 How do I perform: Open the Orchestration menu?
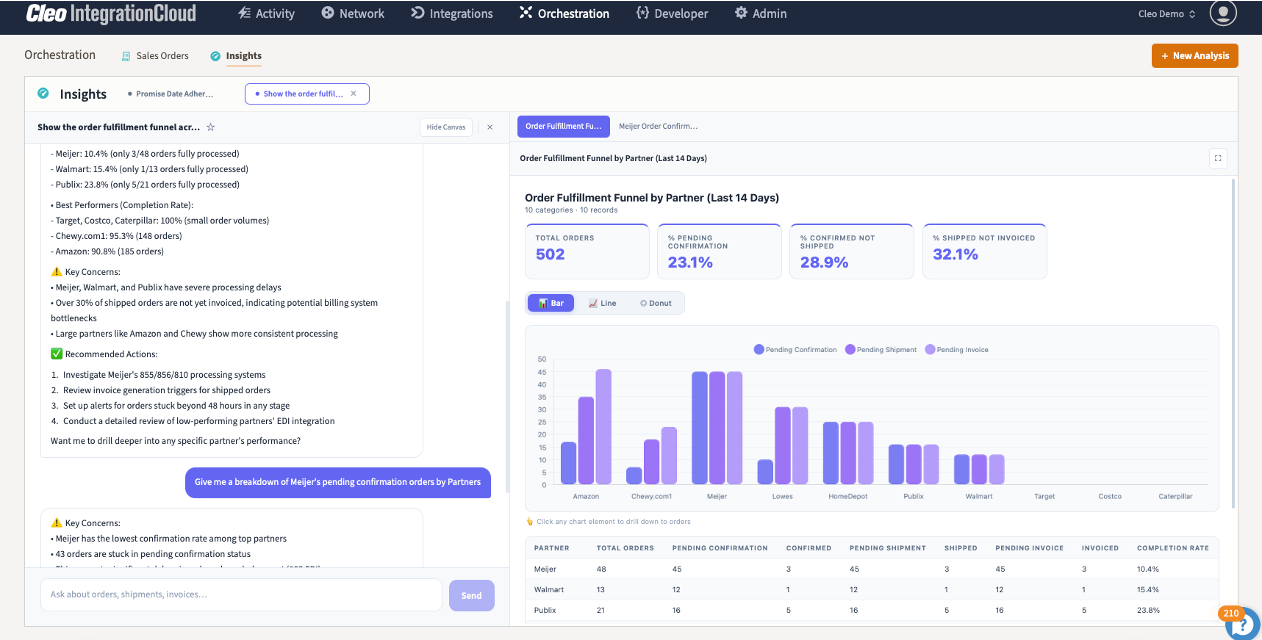coord(564,14)
